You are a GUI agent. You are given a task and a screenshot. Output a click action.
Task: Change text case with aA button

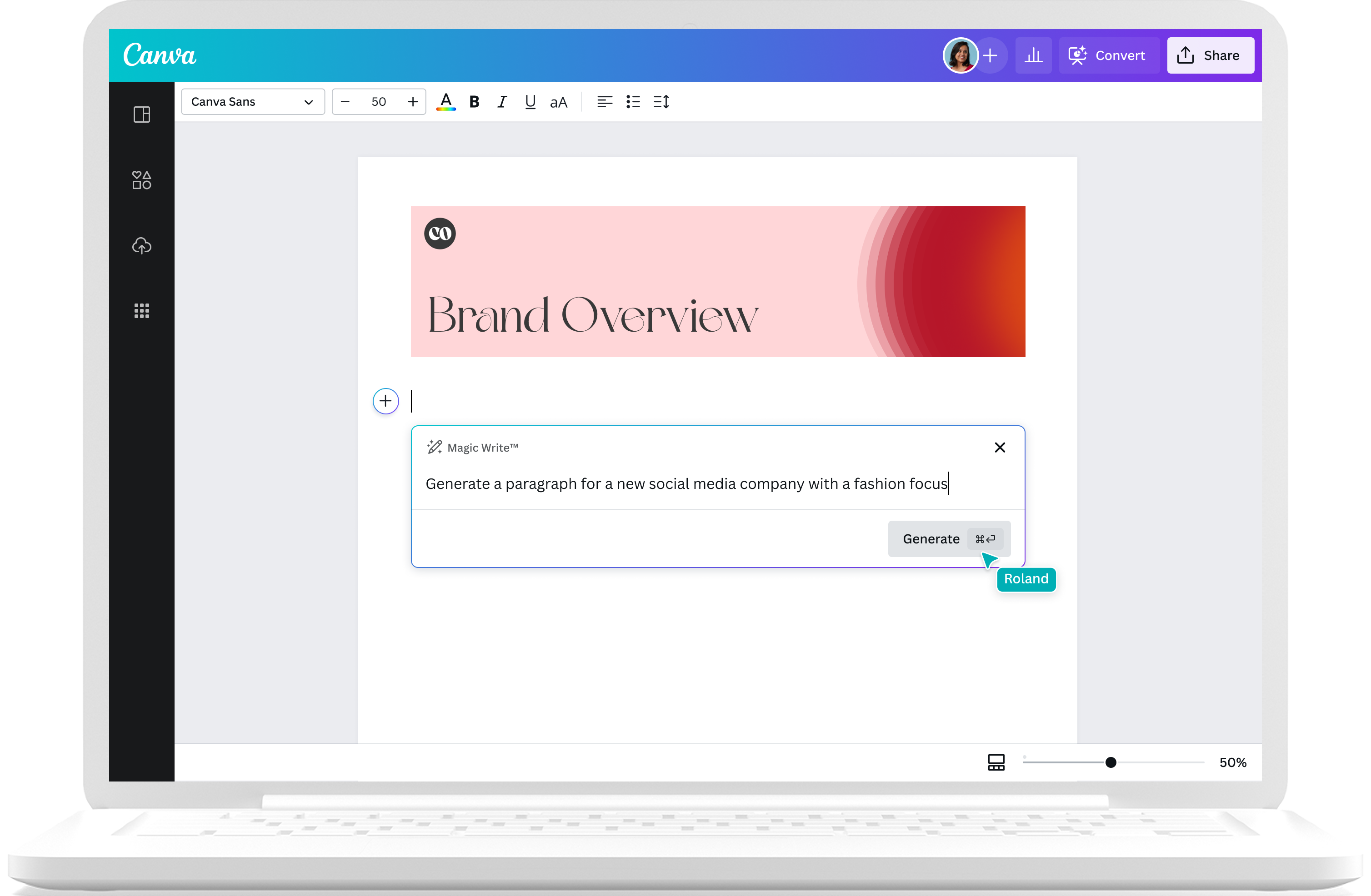(558, 103)
